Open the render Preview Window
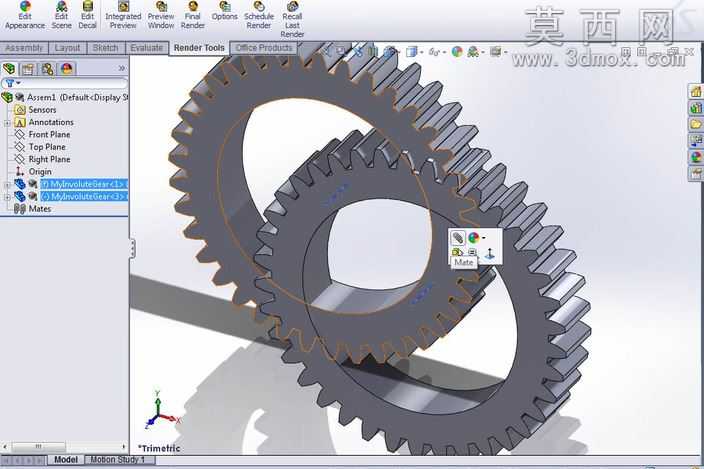704x469 pixels. (x=161, y=16)
